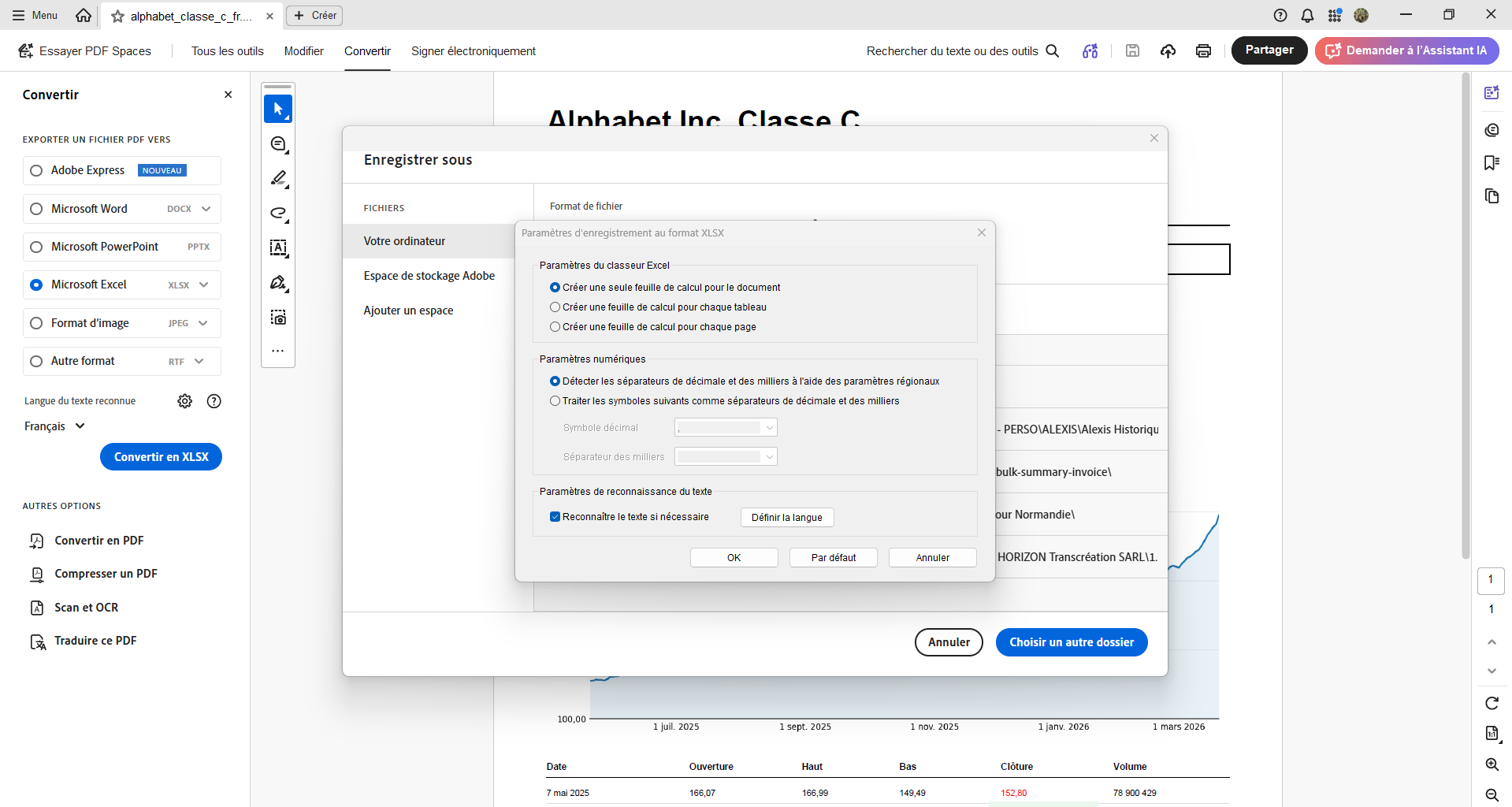Image resolution: width=1512 pixels, height=807 pixels.
Task: Select the text box tool
Action: (x=278, y=247)
